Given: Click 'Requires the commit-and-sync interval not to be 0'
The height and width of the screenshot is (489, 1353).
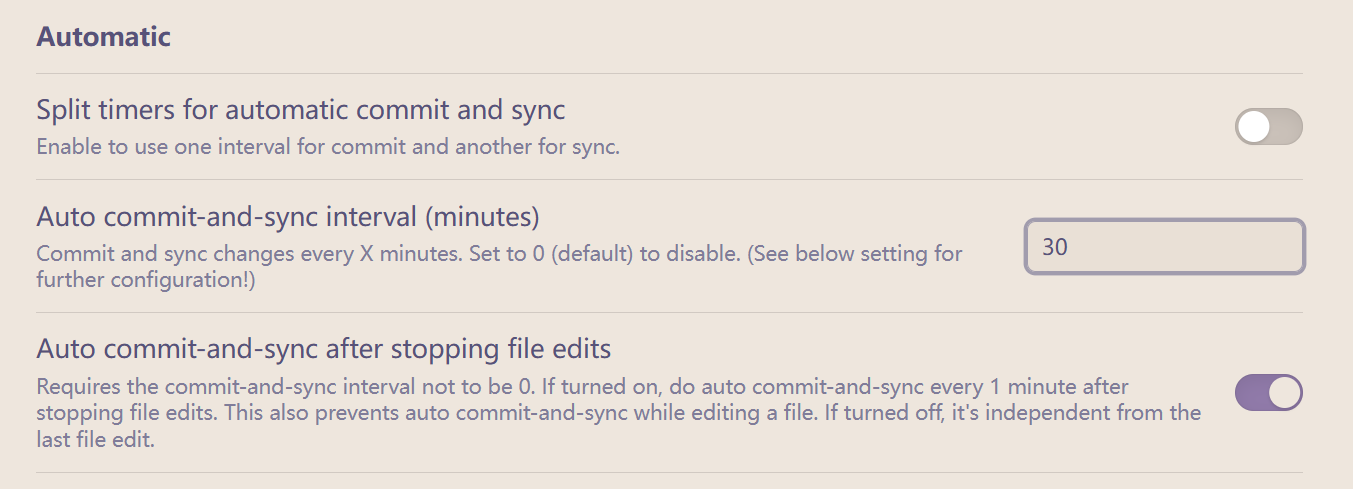Looking at the screenshot, I should pos(281,386).
